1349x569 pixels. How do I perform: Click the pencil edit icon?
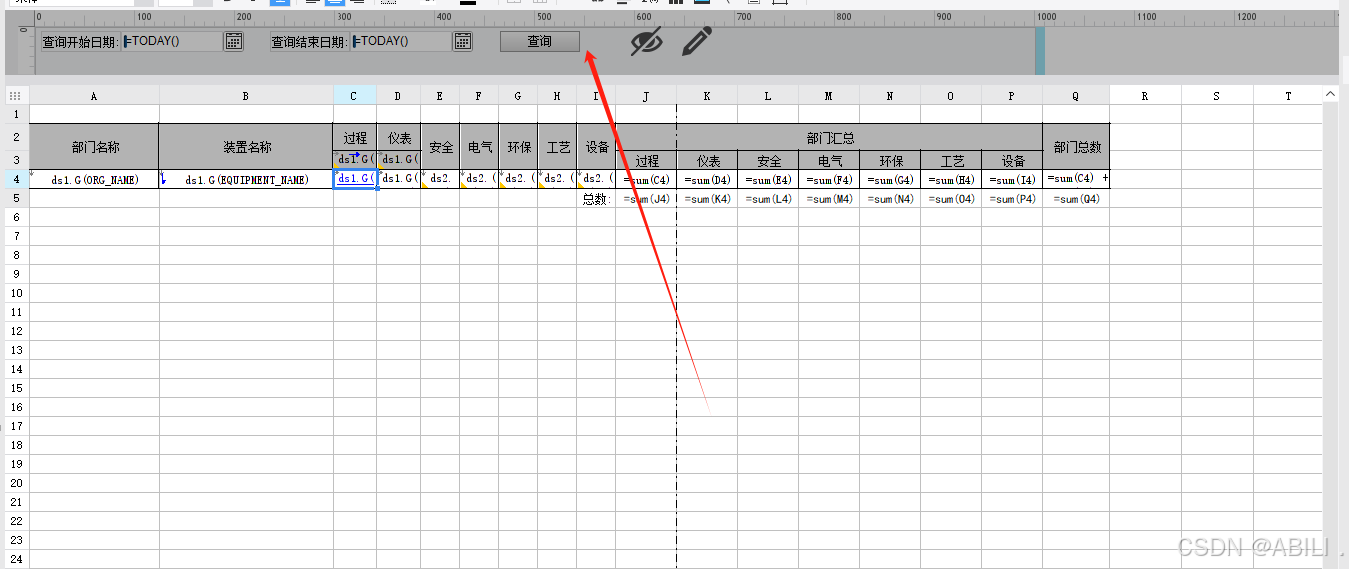click(697, 41)
